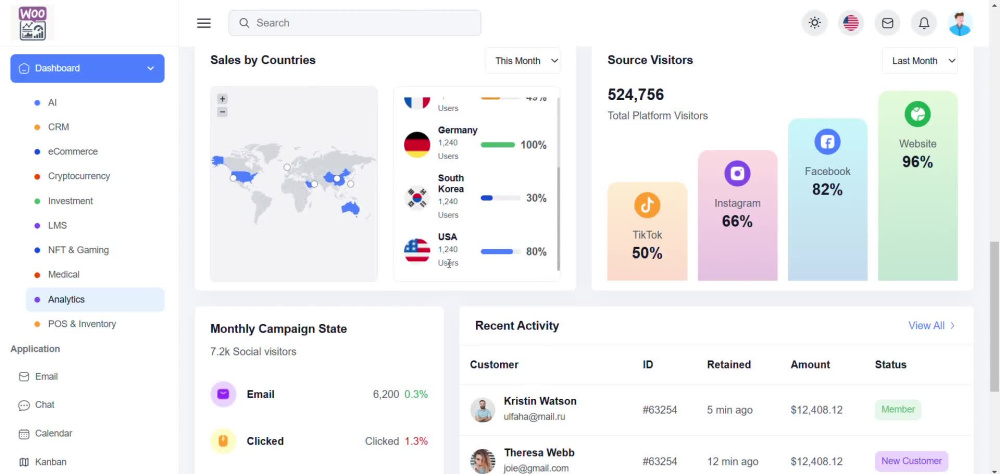Click the Email campaign icon
The width and height of the screenshot is (1000, 474).
[223, 394]
